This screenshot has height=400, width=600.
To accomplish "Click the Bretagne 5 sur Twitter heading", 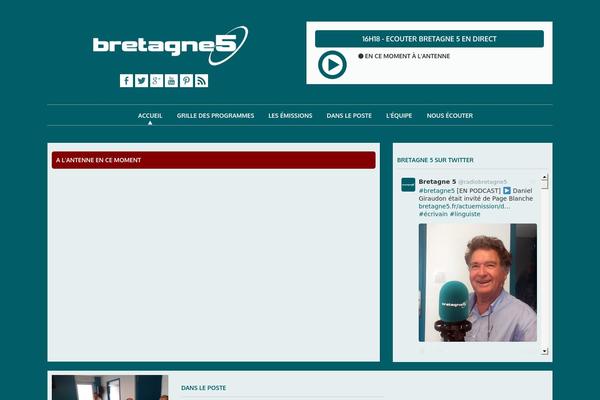I will point(435,160).
